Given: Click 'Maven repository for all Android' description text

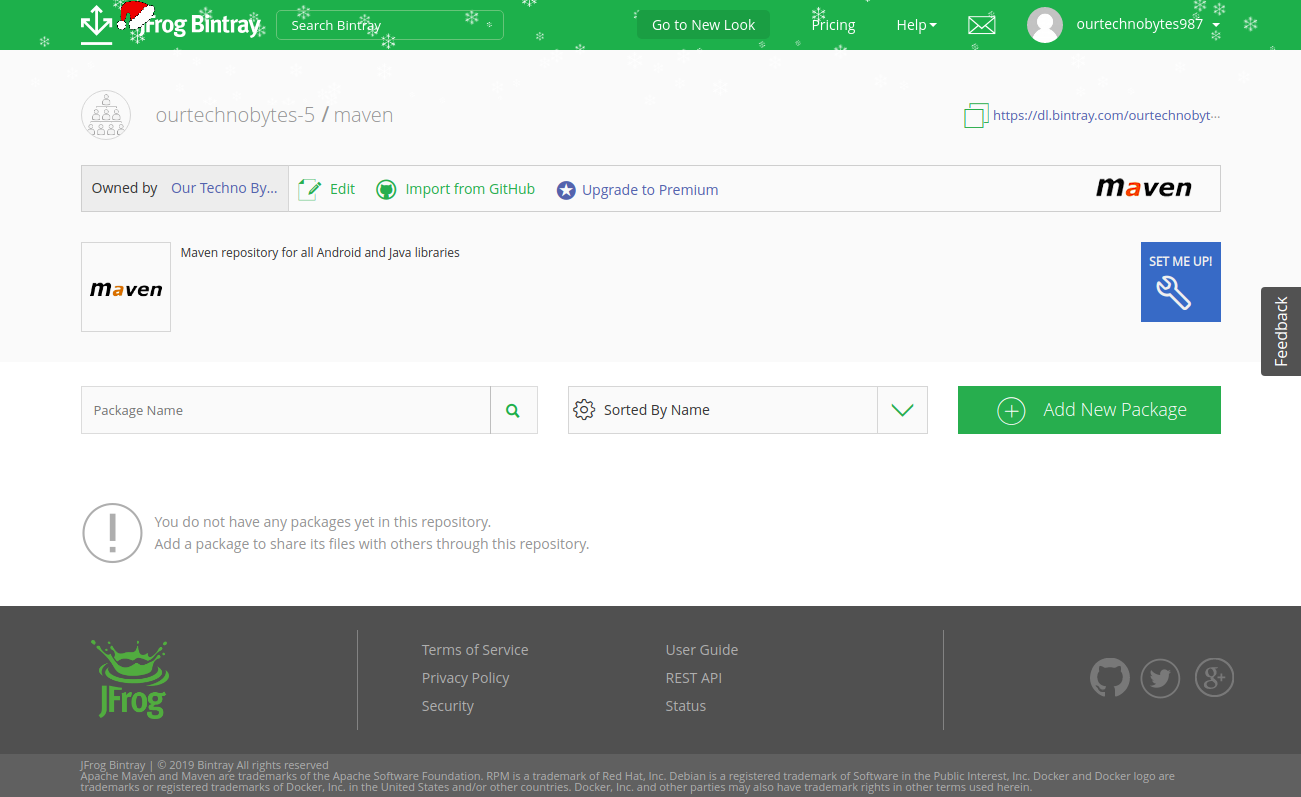Looking at the screenshot, I should pos(320,253).
